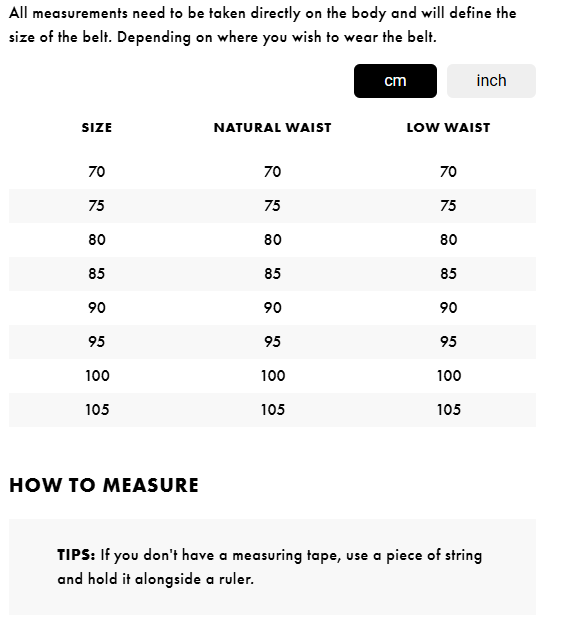This screenshot has height=625, width=566.
Task: Select size 100 in the Size column
Action: 97,376
